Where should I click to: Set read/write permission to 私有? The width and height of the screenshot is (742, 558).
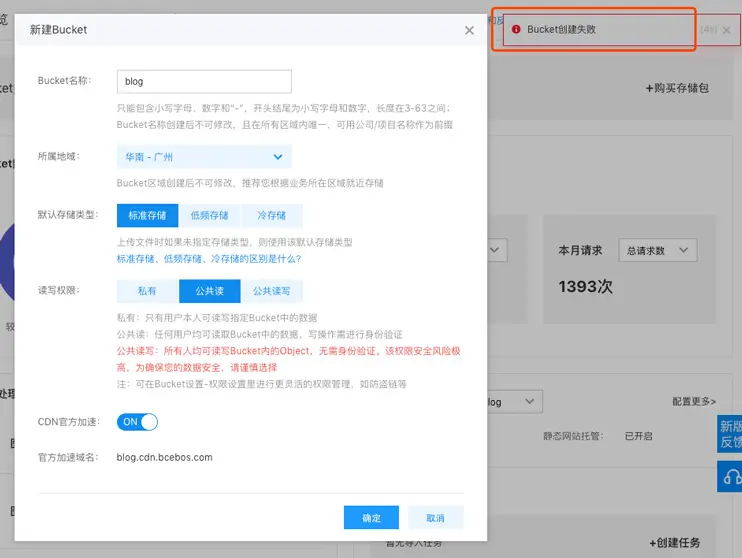(x=147, y=291)
